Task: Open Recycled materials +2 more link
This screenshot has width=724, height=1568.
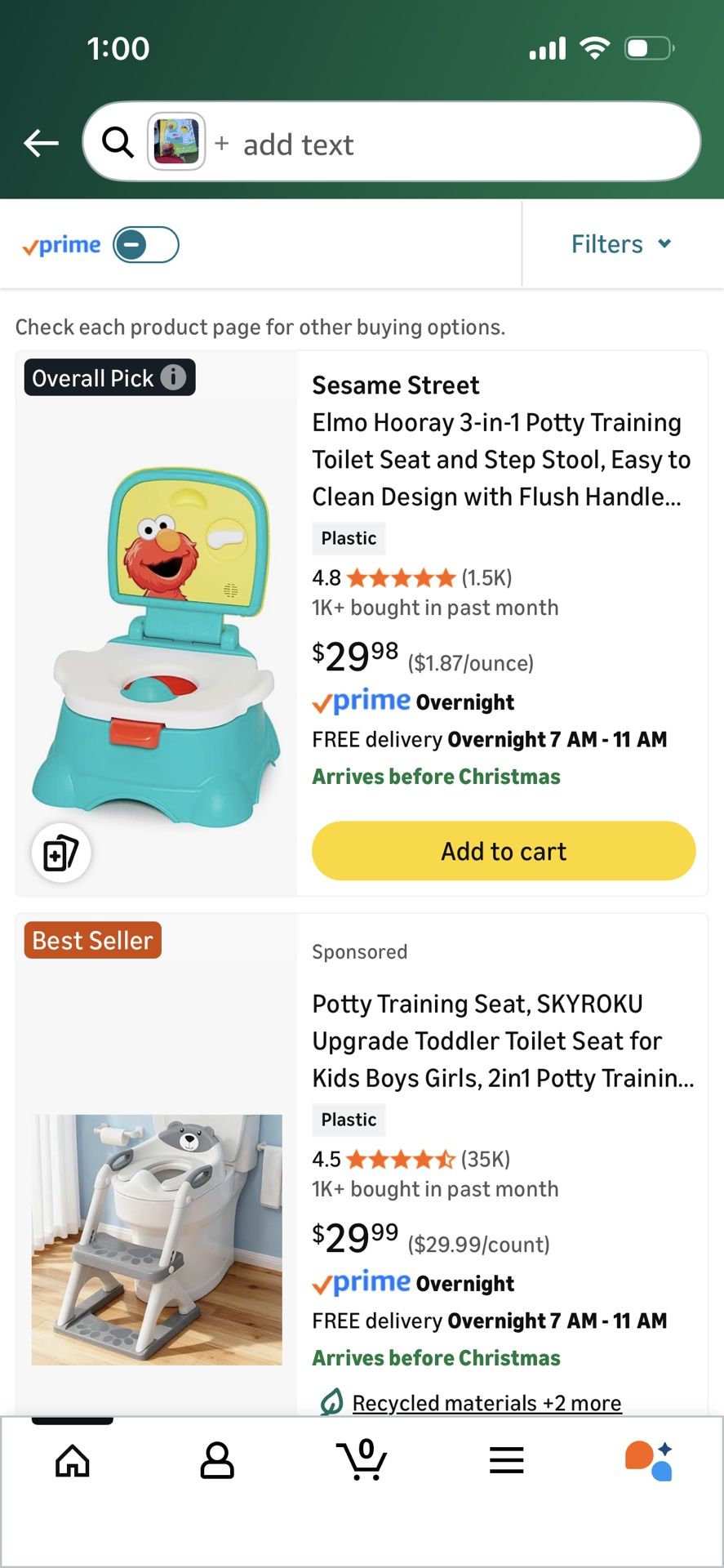Action: point(486,1402)
